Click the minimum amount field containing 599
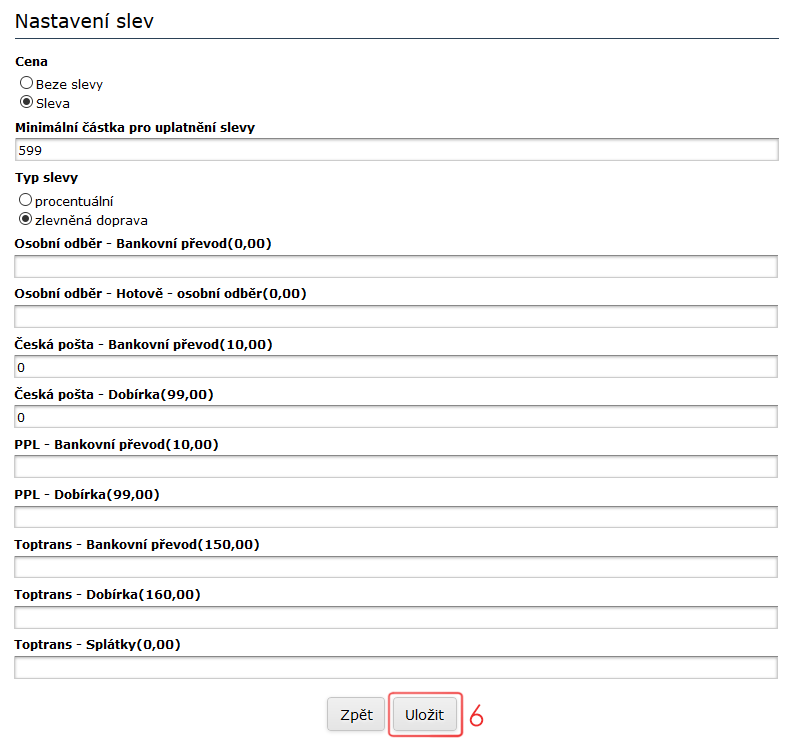 396,150
